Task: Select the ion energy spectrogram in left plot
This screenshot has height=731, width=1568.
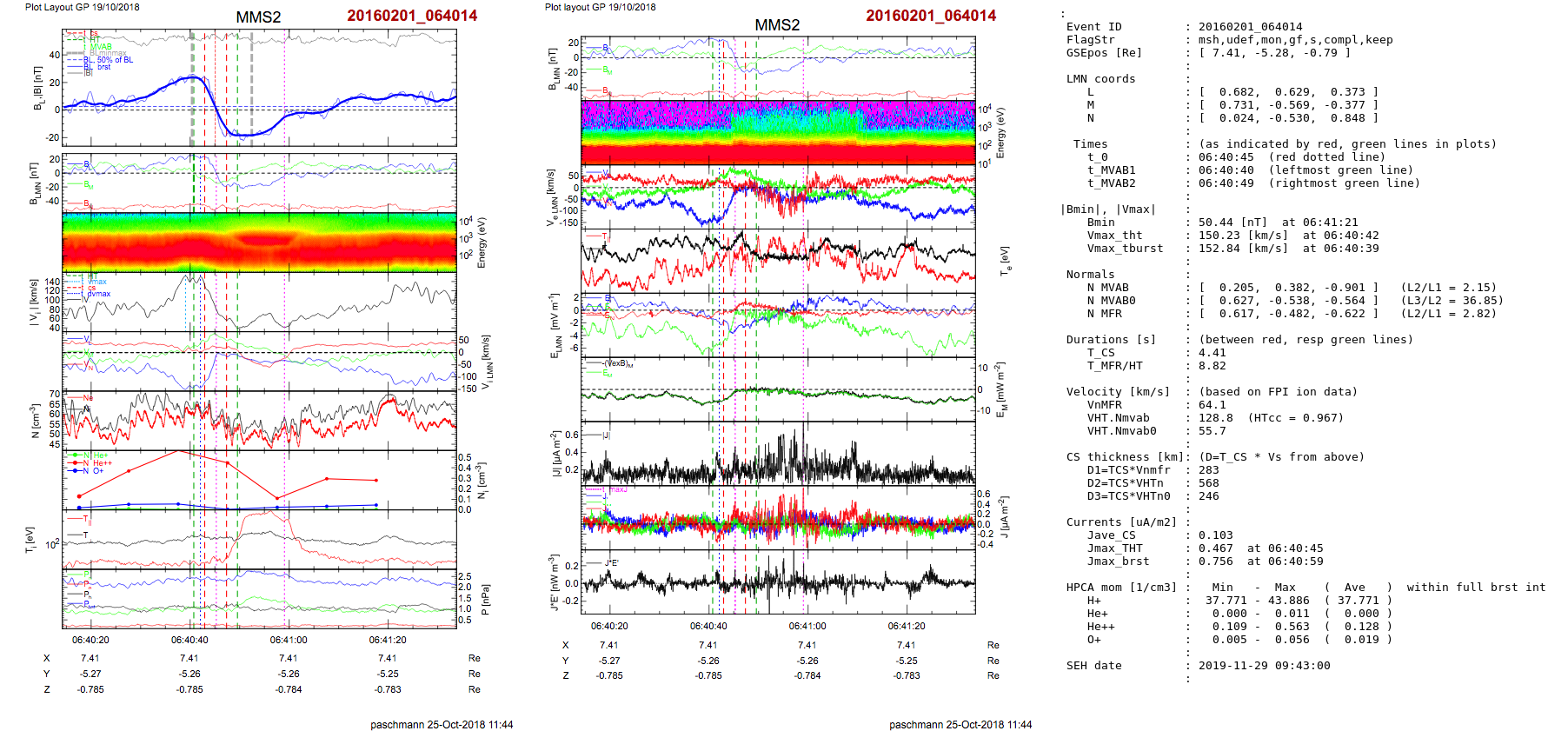Action: point(259,242)
